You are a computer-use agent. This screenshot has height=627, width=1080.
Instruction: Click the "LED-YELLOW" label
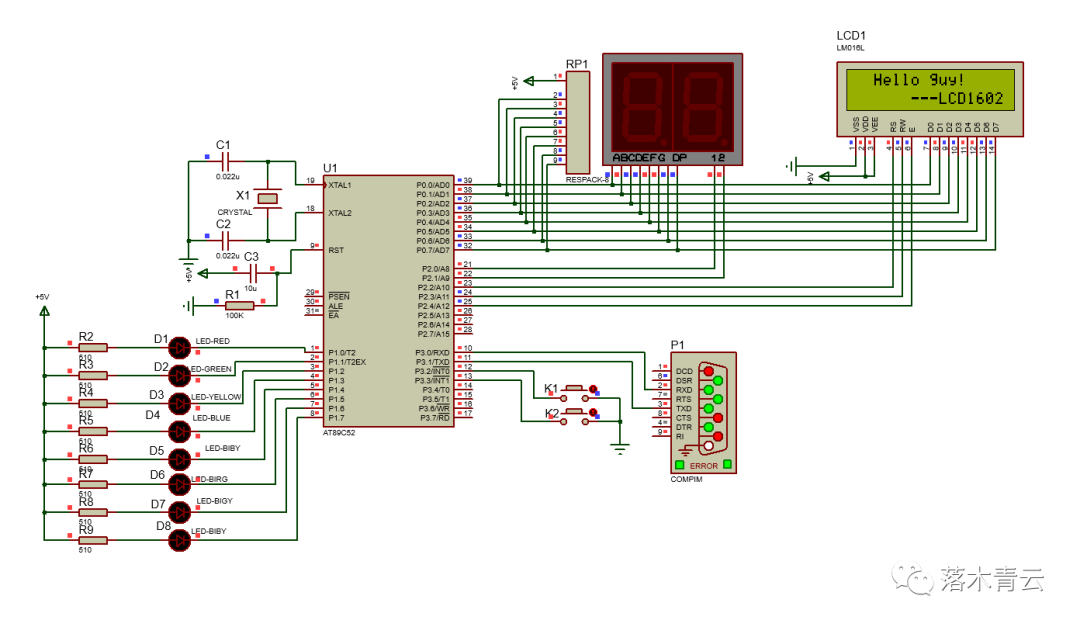point(216,397)
